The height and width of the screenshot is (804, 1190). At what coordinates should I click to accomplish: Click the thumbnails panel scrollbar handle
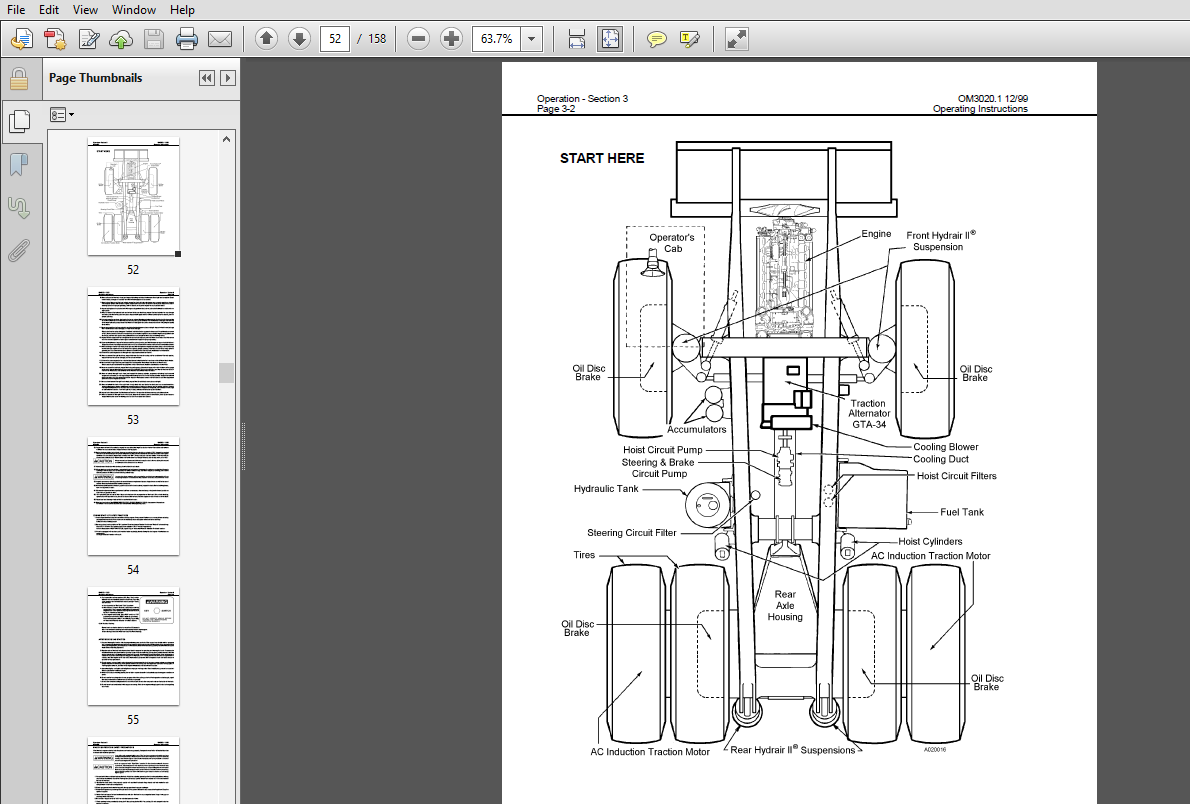pyautogui.click(x=226, y=373)
